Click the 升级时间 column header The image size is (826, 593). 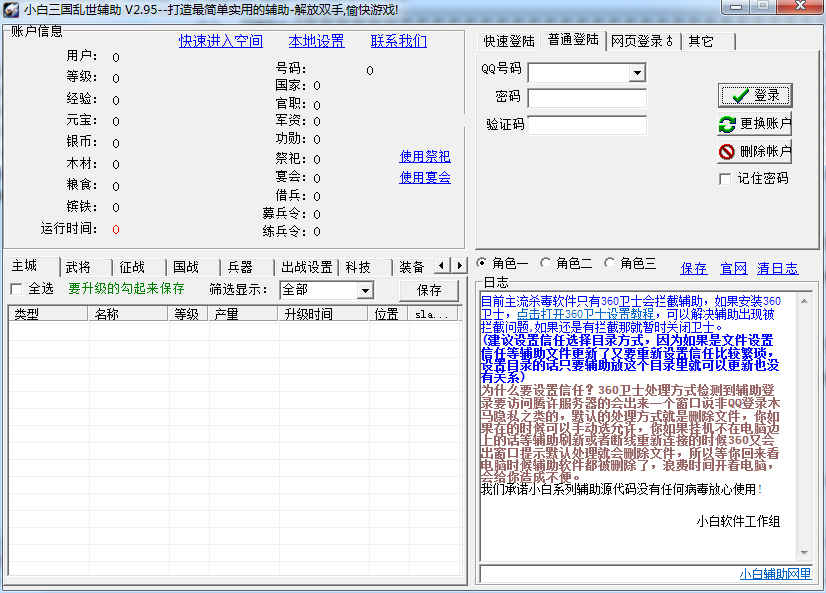click(x=322, y=314)
